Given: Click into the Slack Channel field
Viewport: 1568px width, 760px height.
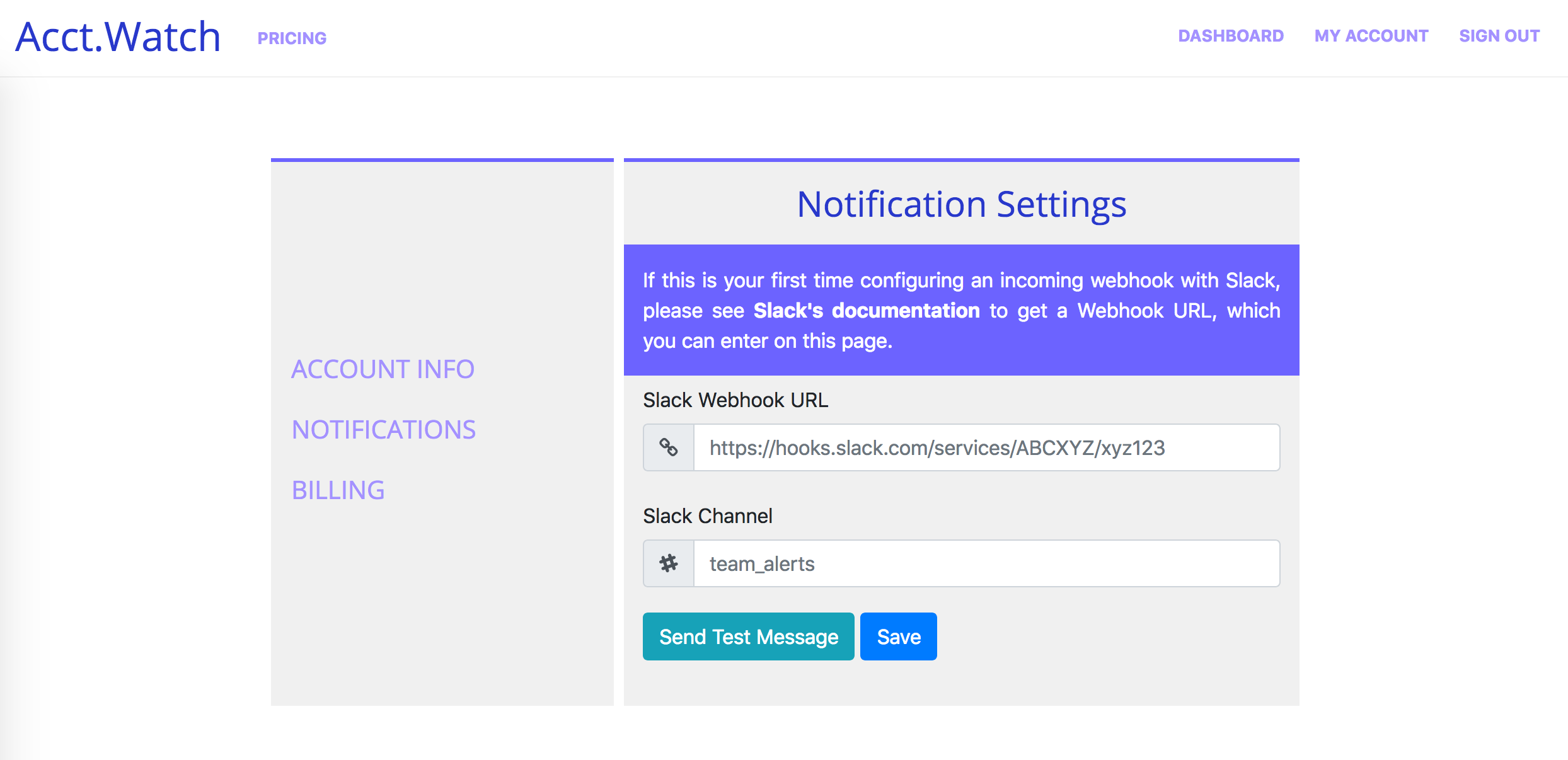Looking at the screenshot, I should coord(986,563).
